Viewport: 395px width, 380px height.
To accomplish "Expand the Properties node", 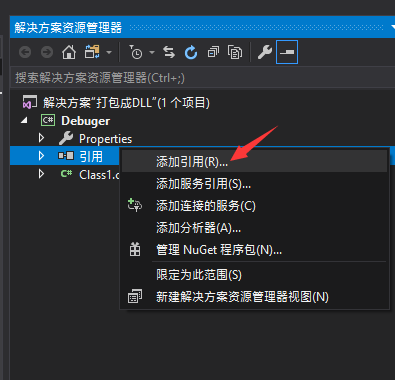I will pyautogui.click(x=41, y=138).
